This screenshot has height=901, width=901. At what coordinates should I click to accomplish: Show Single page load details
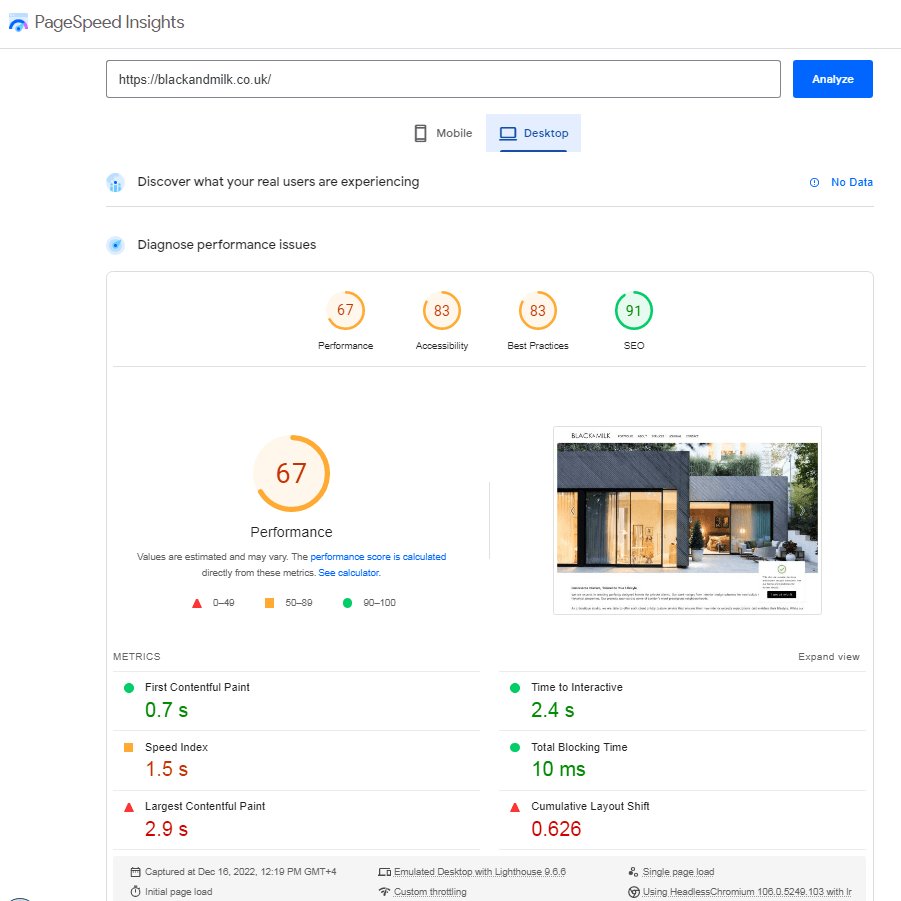click(x=678, y=872)
